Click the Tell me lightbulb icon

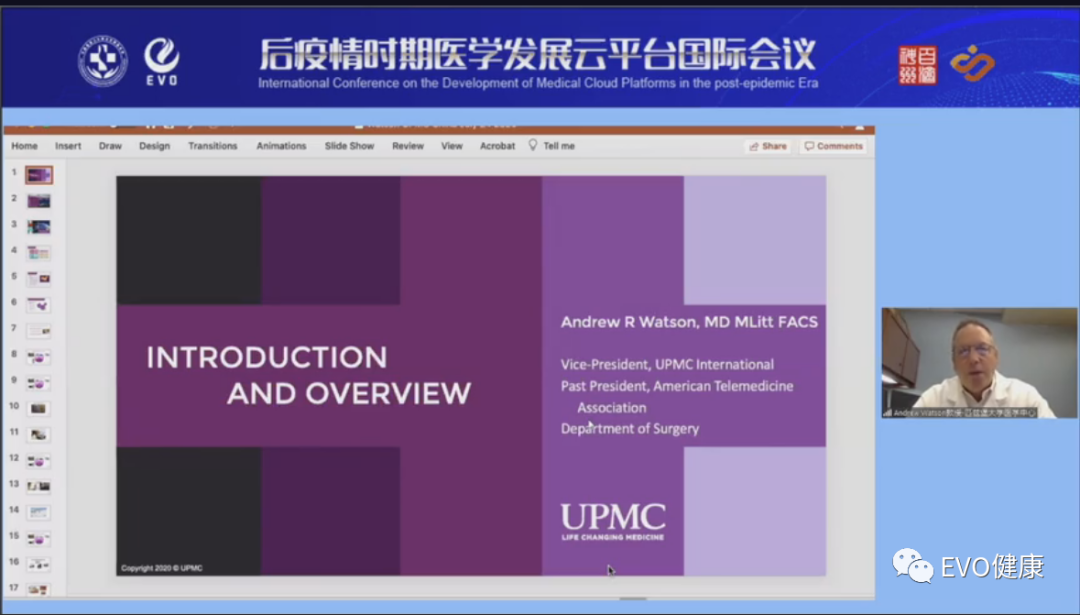pyautogui.click(x=533, y=146)
